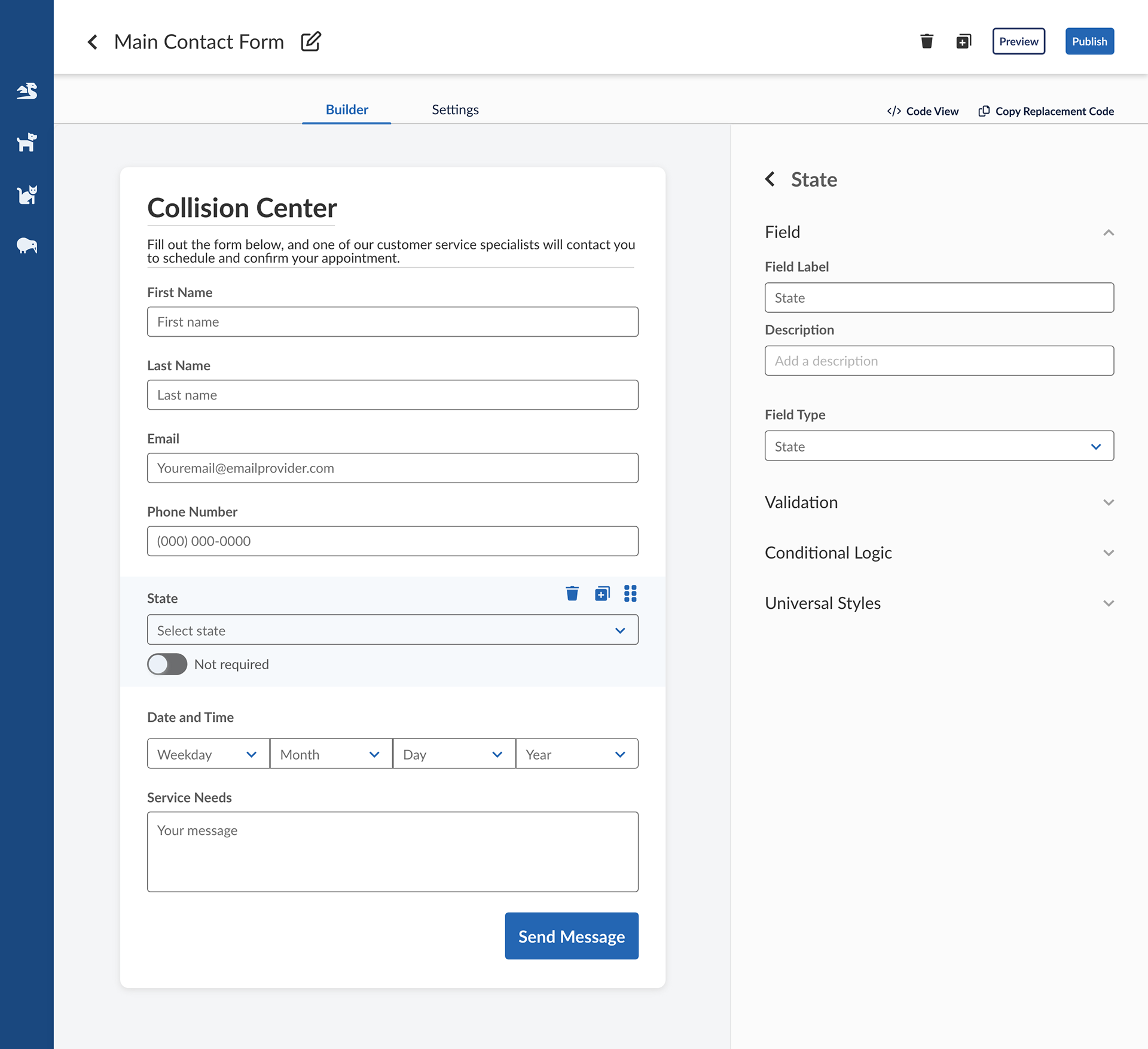Open the Select state dropdown
This screenshot has width=1148, height=1049.
coord(393,630)
